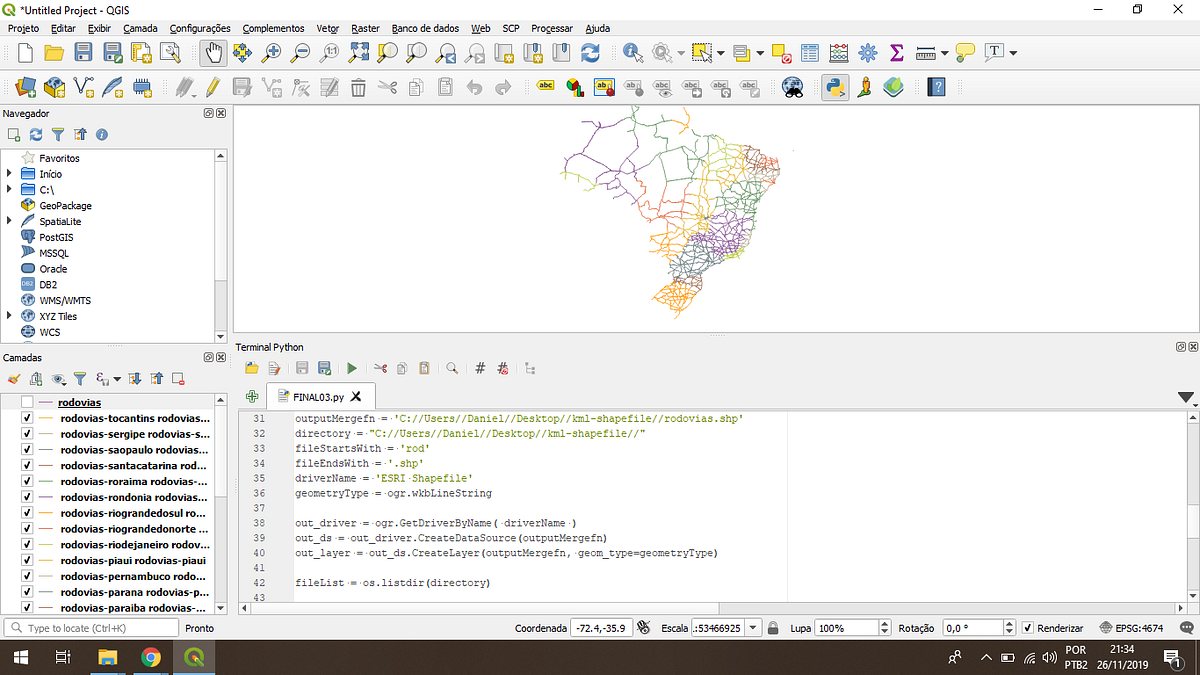Click the Save As icon in Python editor
Viewport: 1200px width, 675px height.
324,368
